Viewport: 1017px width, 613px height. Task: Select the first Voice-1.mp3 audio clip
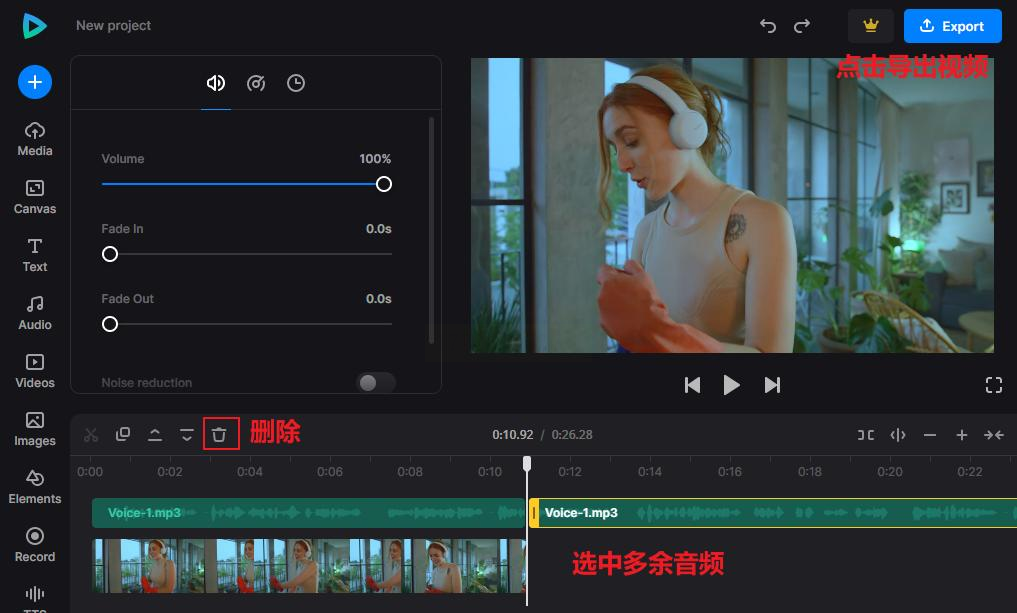[308, 513]
